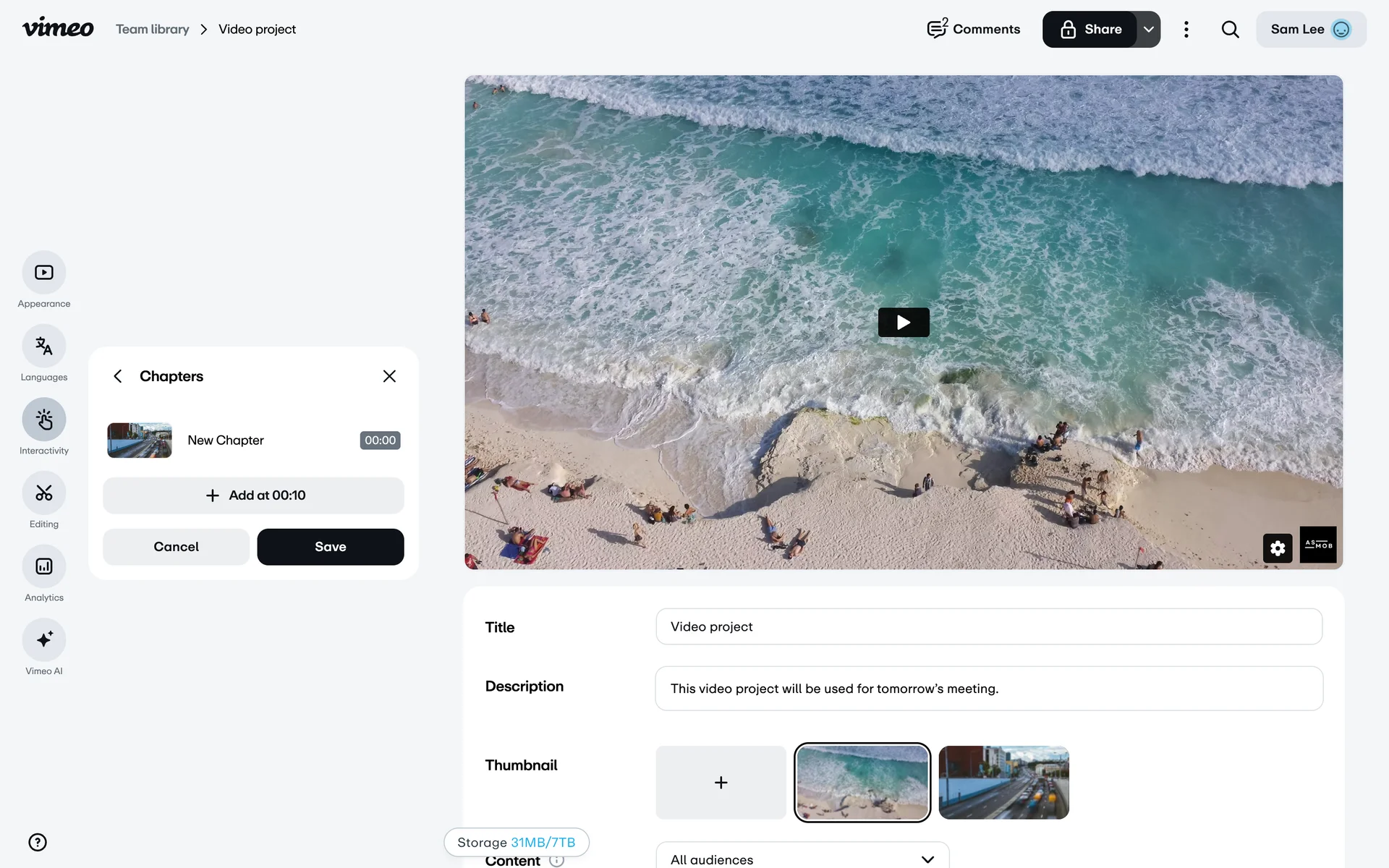Navigate to Team library breadcrumb
Screen dimensions: 1389x868
click(x=153, y=30)
